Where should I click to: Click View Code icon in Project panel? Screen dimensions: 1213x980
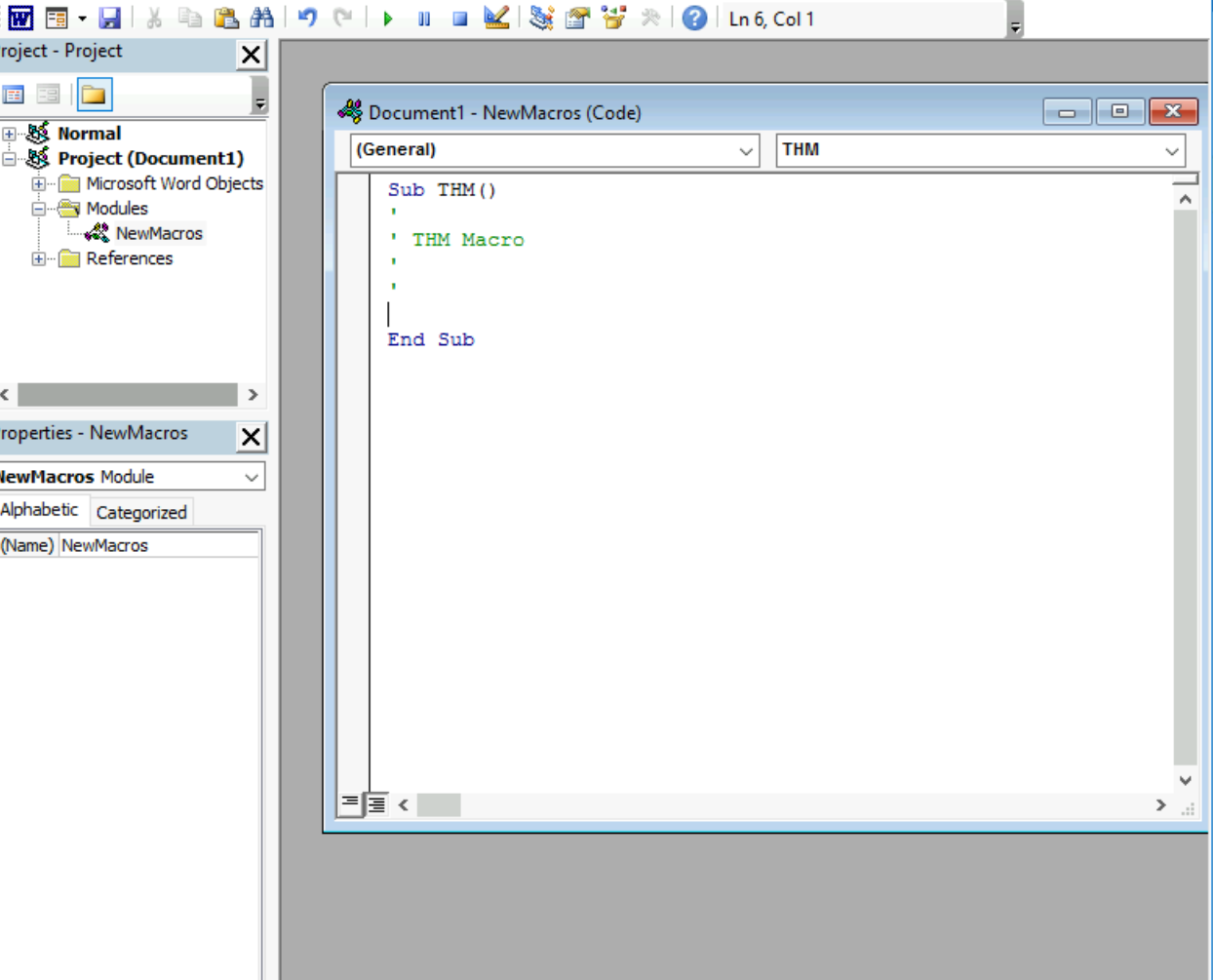(x=14, y=95)
